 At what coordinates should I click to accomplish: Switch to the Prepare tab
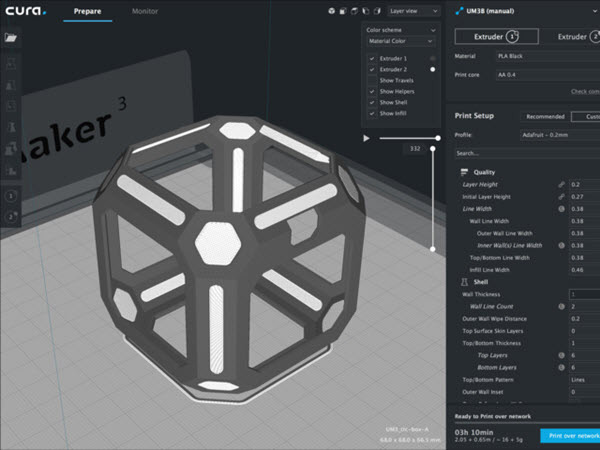click(87, 12)
